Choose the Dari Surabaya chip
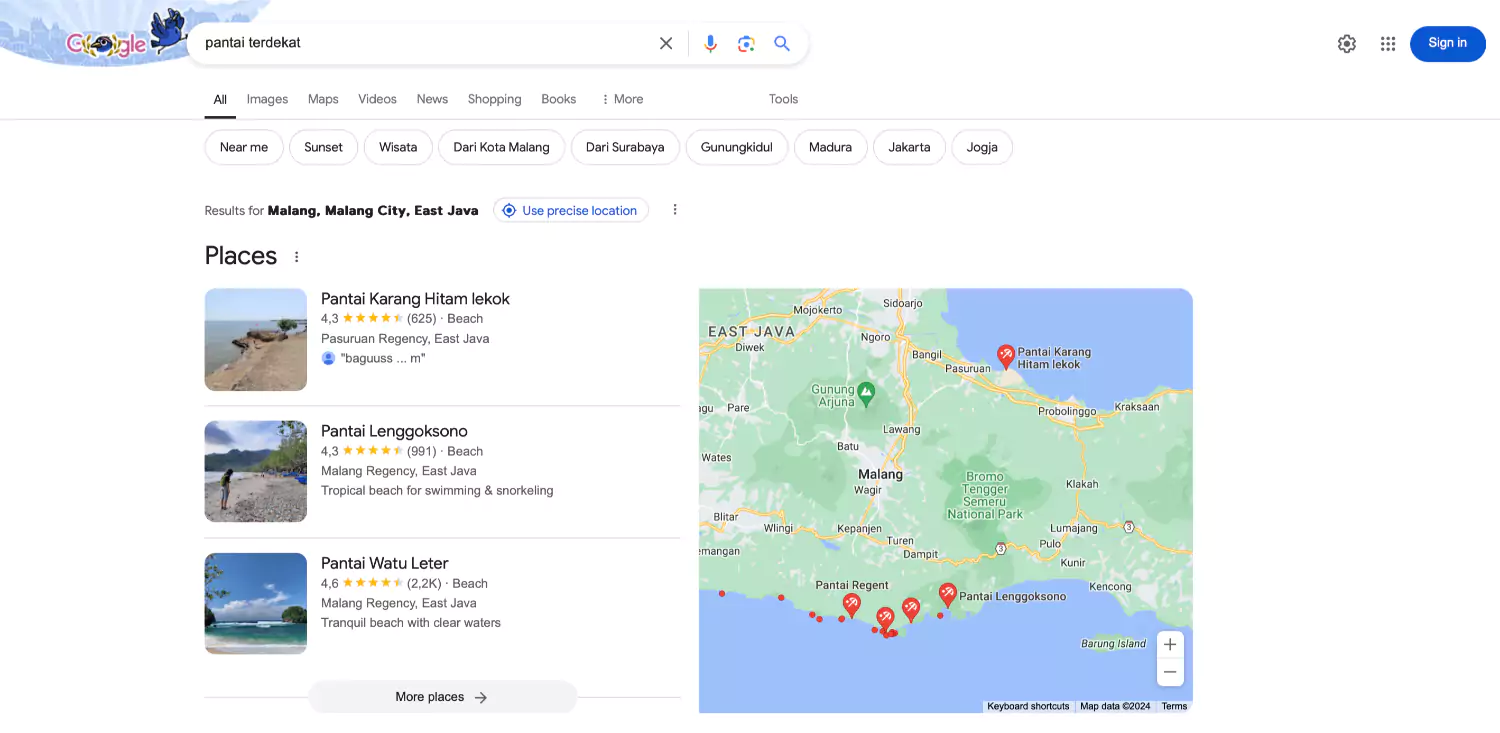This screenshot has height=733, width=1500. pyautogui.click(x=625, y=147)
